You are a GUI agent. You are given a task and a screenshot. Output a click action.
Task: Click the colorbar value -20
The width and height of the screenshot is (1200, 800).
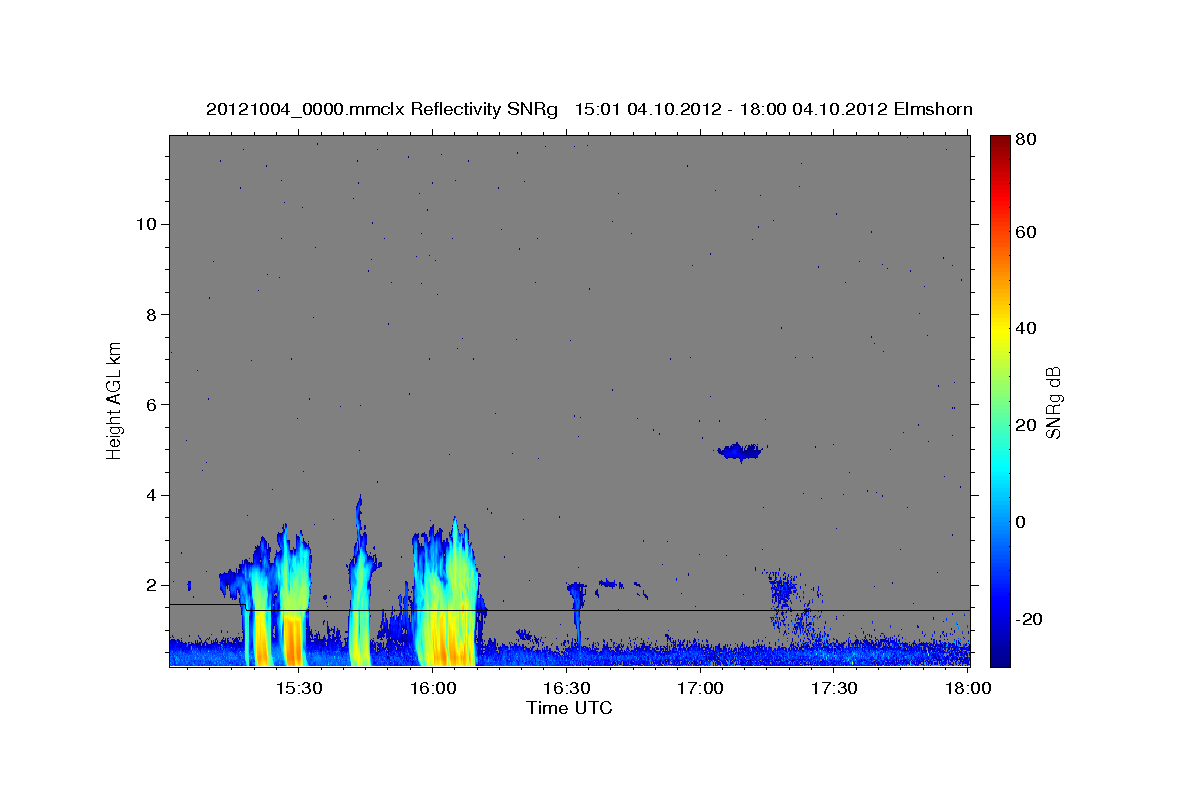point(1027,619)
